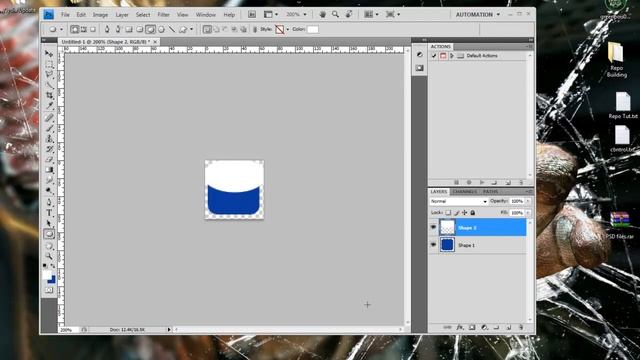Toggle Lock transparent pixels

(x=448, y=213)
